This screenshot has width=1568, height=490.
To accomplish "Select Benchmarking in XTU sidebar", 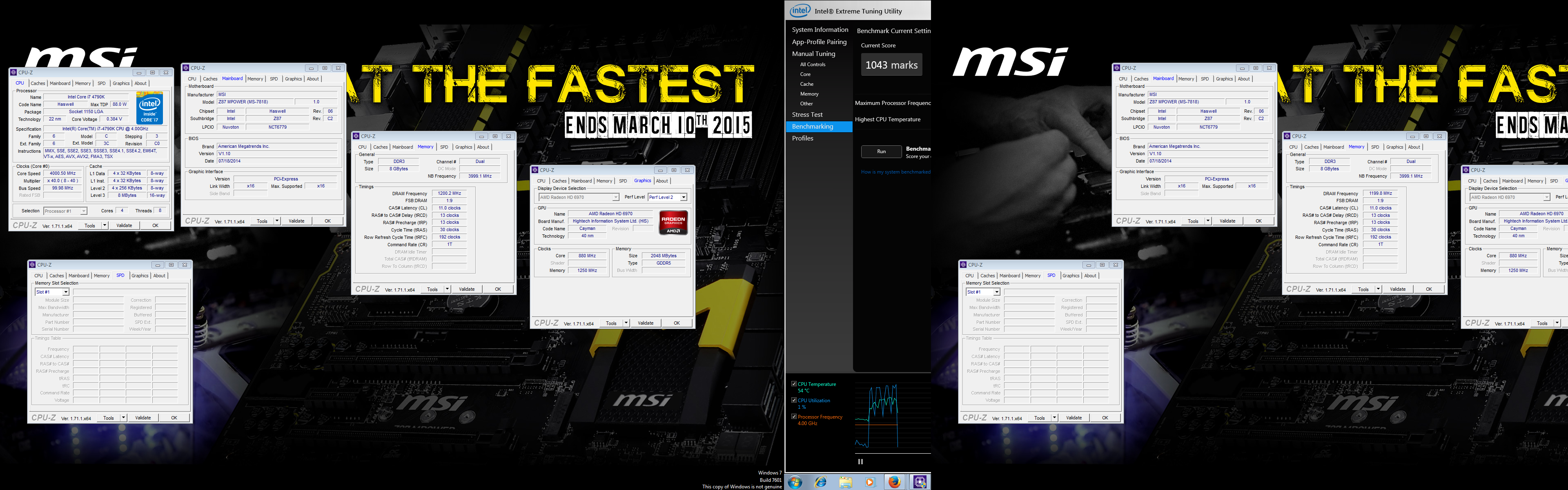I will 819,127.
